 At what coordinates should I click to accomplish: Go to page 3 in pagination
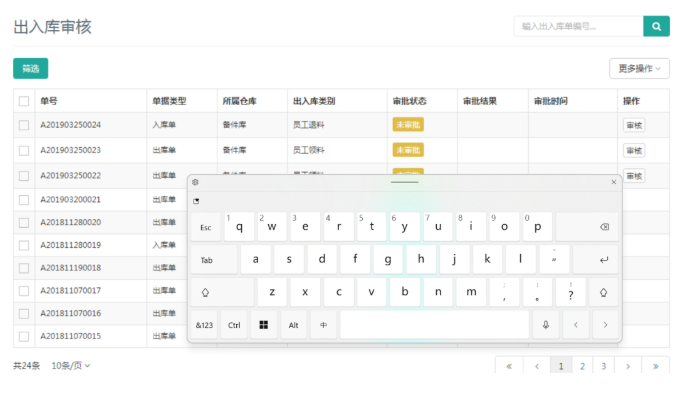[x=603, y=366]
